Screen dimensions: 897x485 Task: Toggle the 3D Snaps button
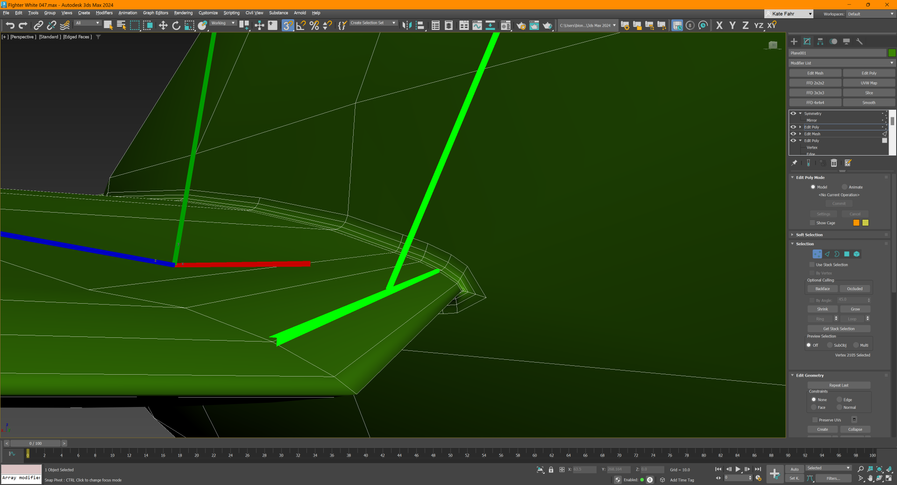point(288,25)
